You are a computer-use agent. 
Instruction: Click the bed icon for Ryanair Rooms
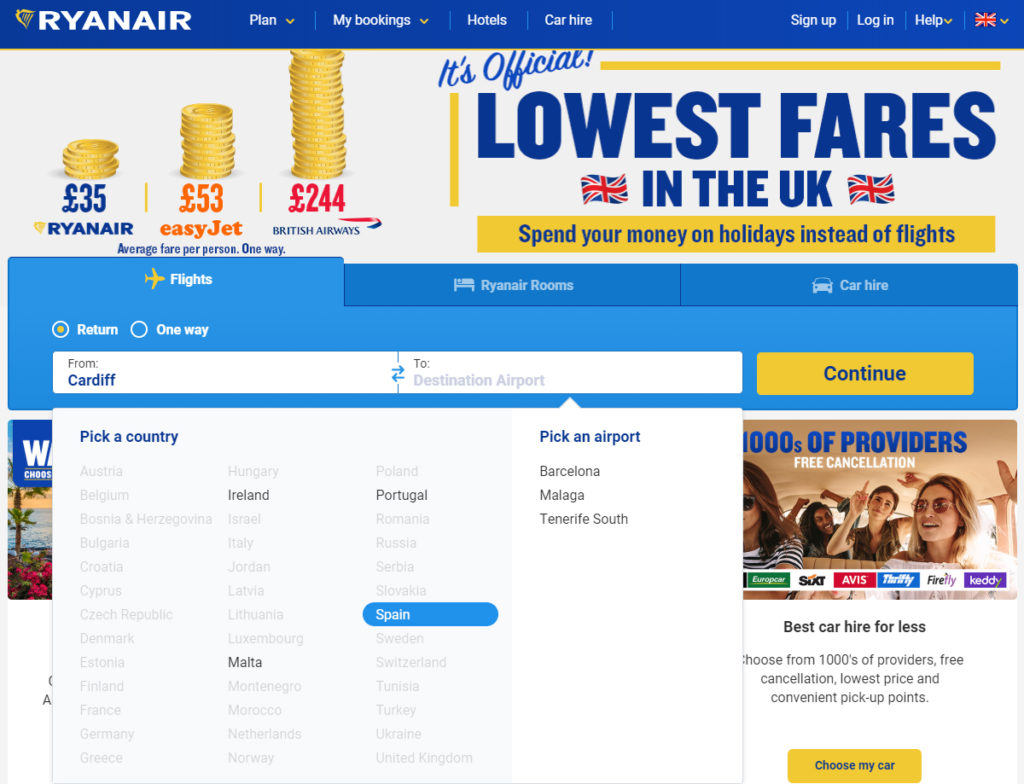click(464, 286)
